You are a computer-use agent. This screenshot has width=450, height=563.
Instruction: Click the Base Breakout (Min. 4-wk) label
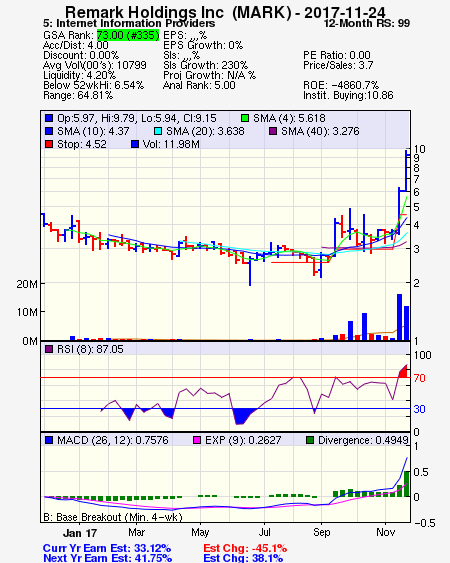[113, 517]
